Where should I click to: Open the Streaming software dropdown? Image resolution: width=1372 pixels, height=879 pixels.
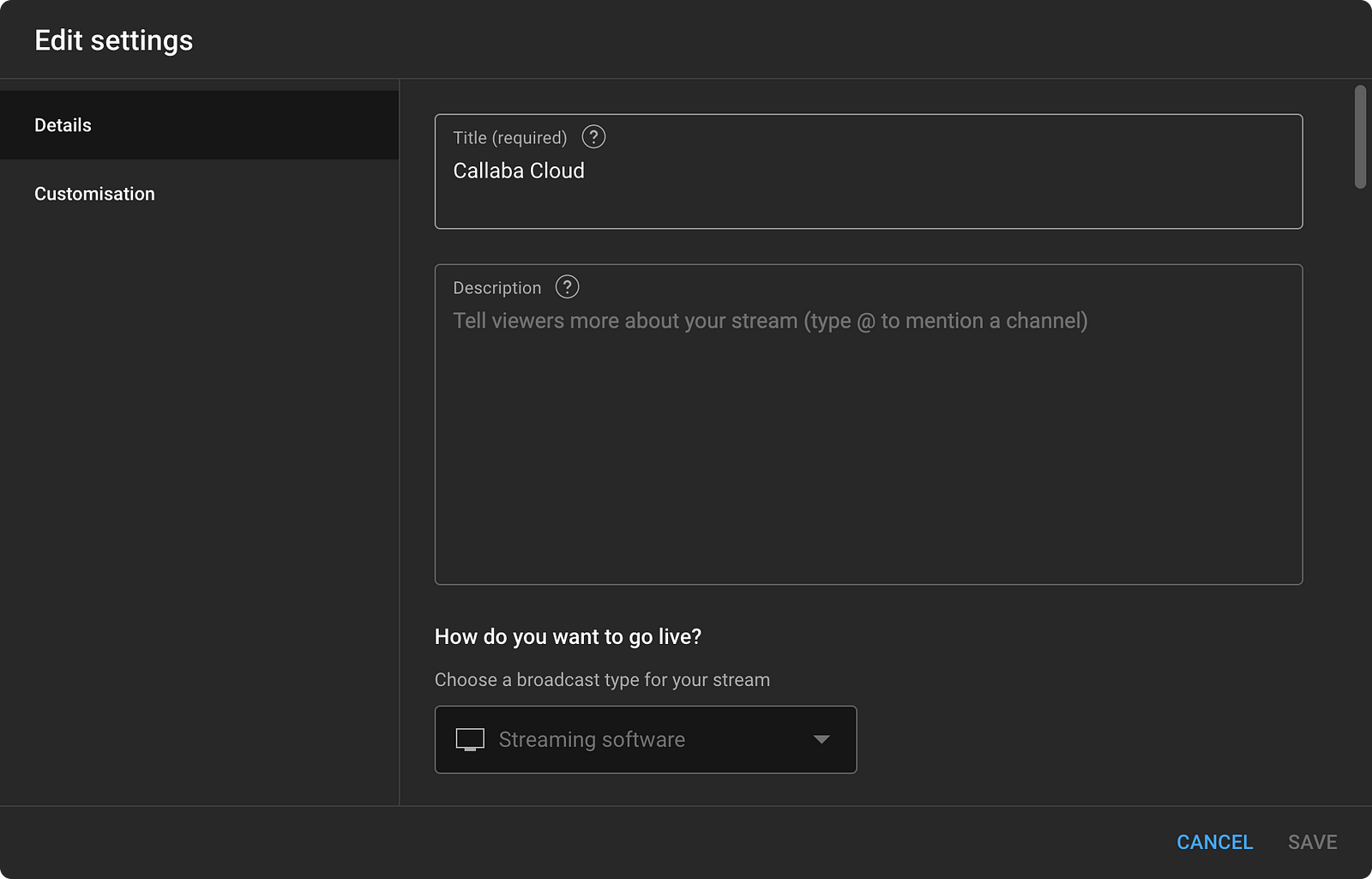(x=592, y=739)
